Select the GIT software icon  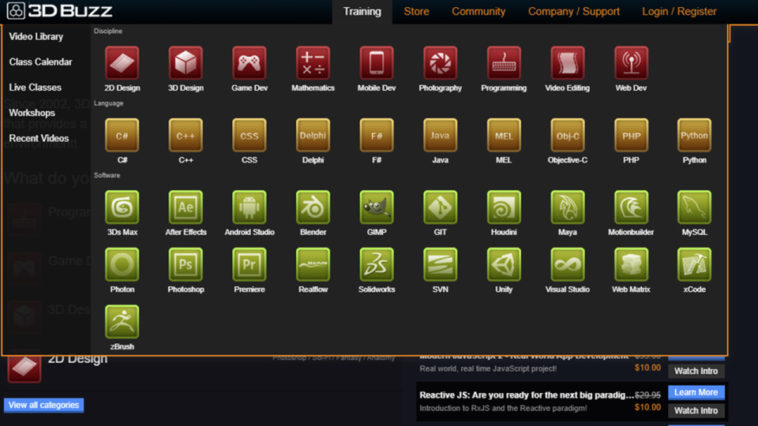tap(440, 207)
